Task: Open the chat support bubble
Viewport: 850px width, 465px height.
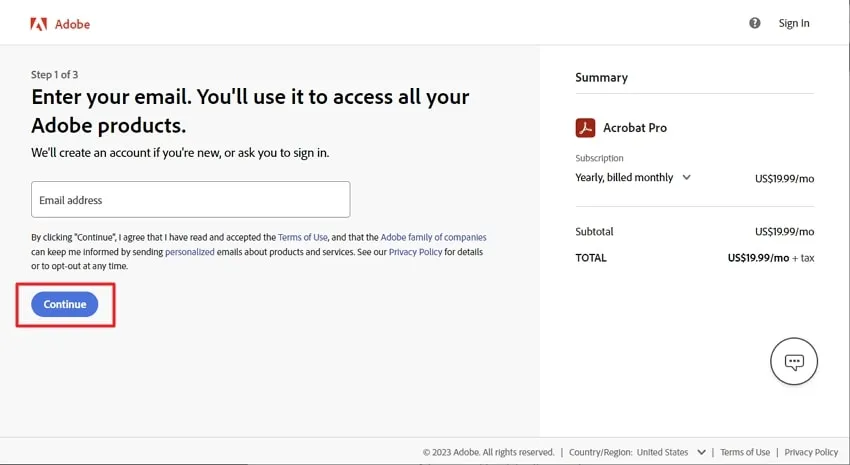Action: (x=794, y=361)
